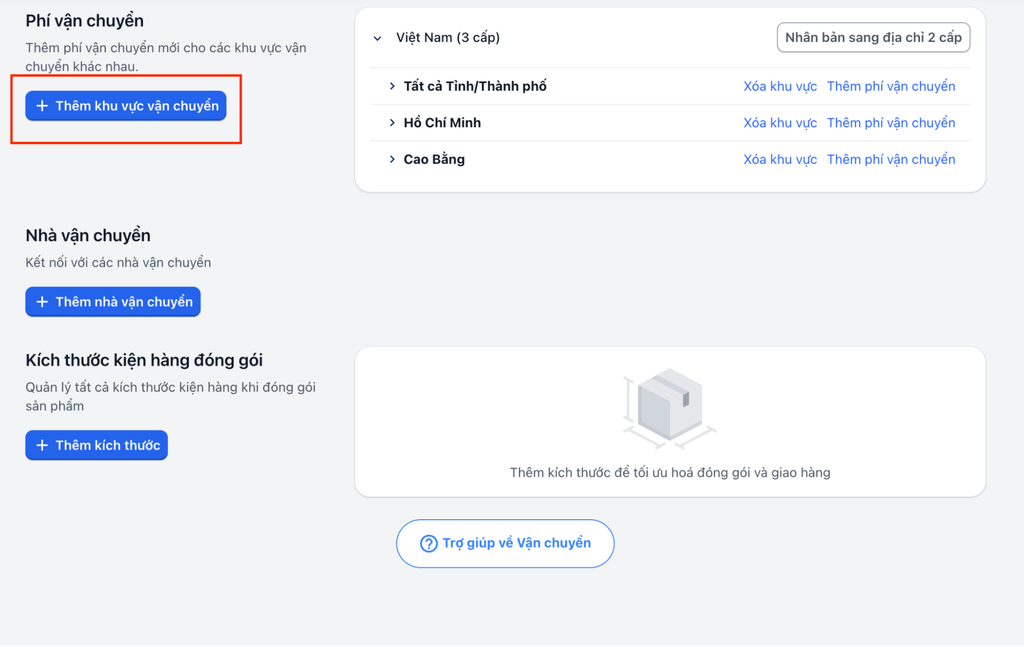Open Trợ giúp về Vận chuyển help
Image resolution: width=1024 pixels, height=647 pixels.
[x=505, y=544]
